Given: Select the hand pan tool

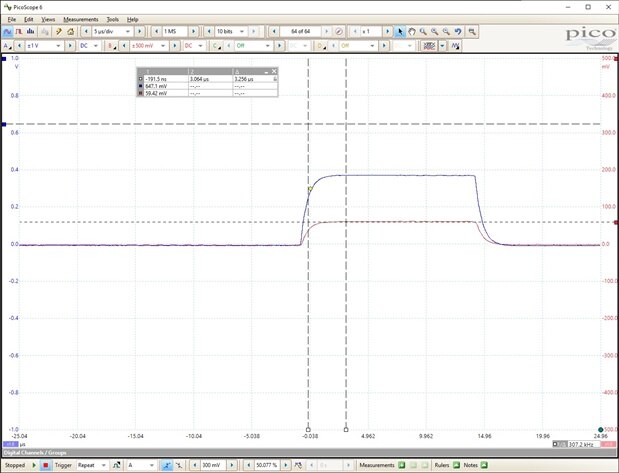Looking at the screenshot, I should tap(413, 32).
